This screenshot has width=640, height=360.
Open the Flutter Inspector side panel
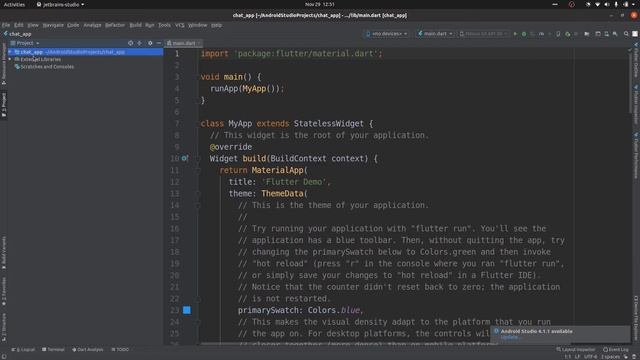636,105
